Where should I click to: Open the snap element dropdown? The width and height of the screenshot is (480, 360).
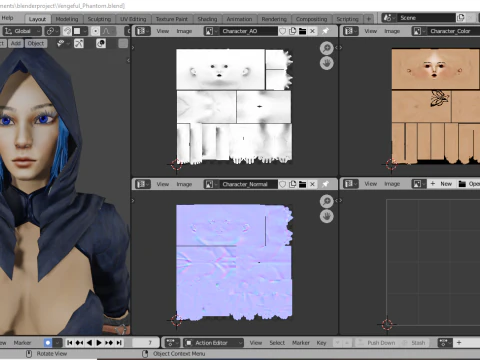tap(81, 31)
